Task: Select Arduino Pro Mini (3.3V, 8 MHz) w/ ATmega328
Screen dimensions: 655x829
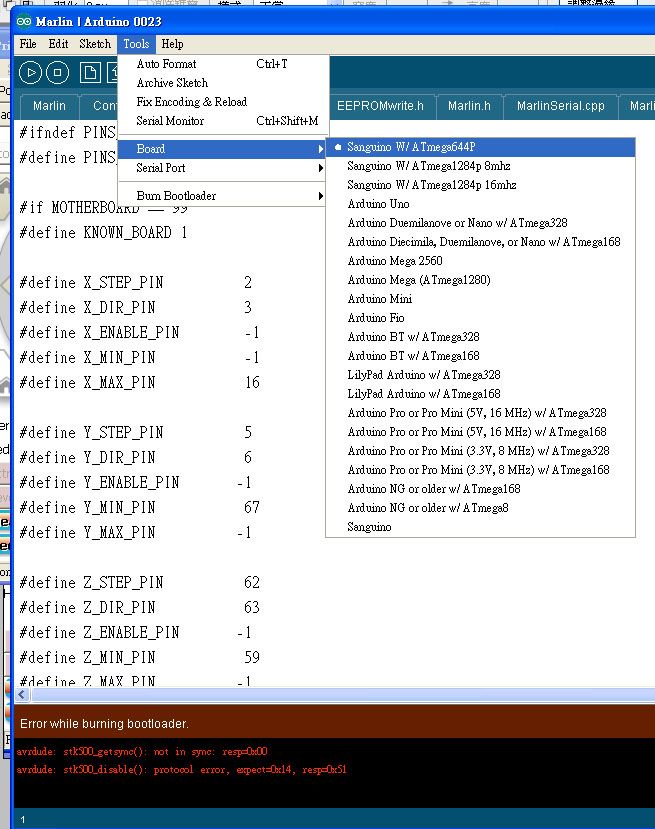Action: [481, 452]
